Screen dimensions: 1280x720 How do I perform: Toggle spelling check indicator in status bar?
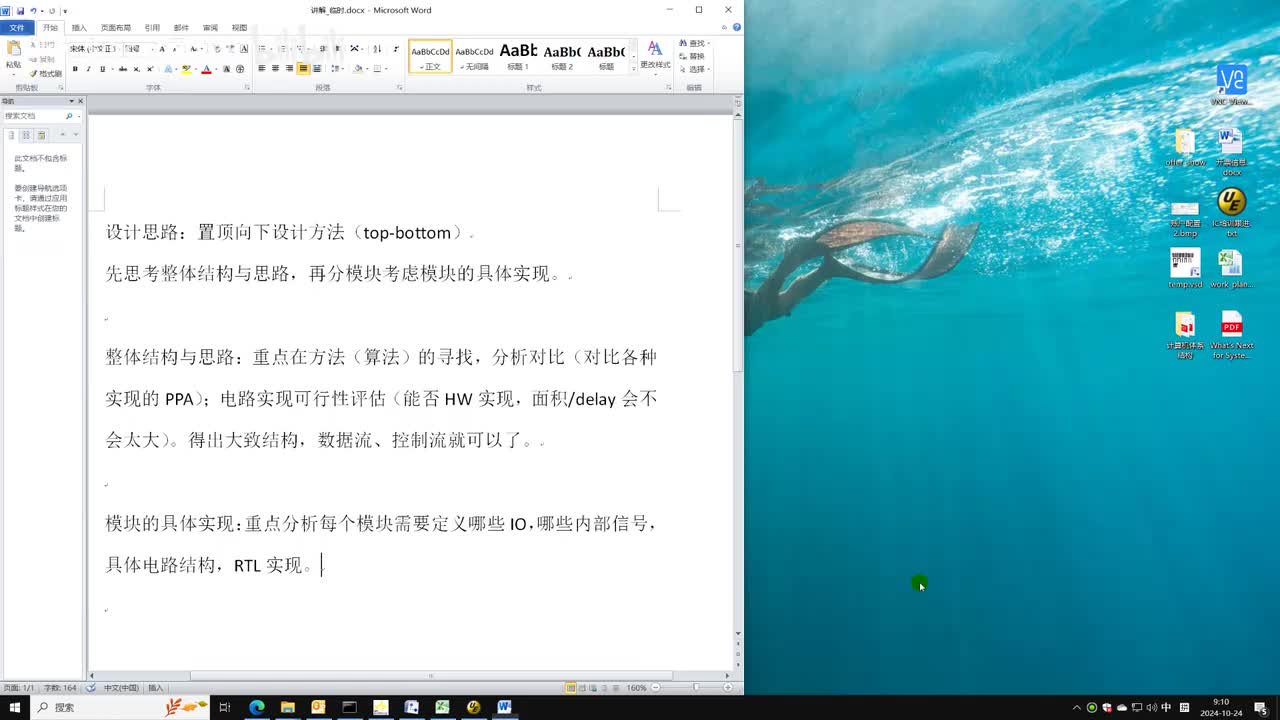pyautogui.click(x=91, y=688)
